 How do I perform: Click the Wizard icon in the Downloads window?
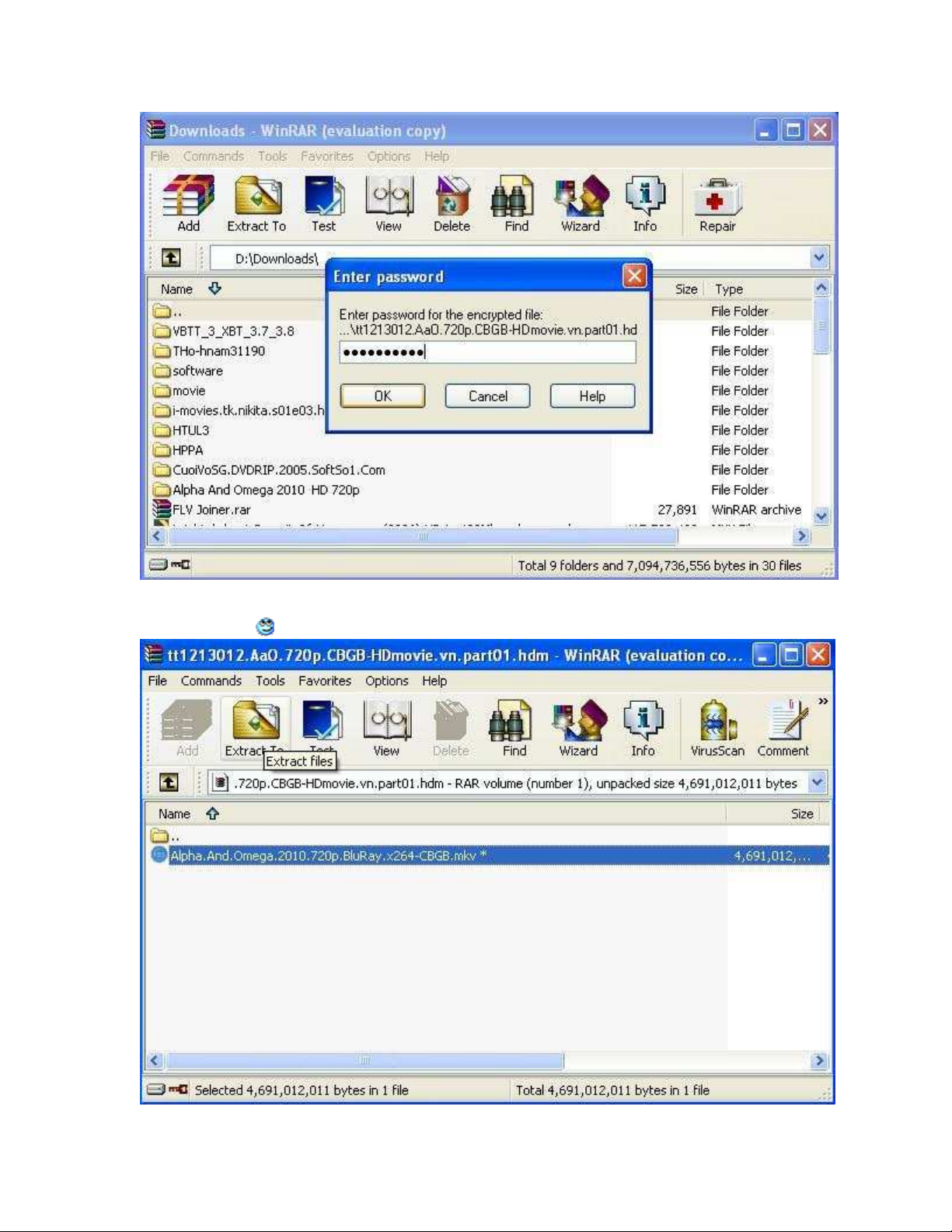click(x=581, y=204)
